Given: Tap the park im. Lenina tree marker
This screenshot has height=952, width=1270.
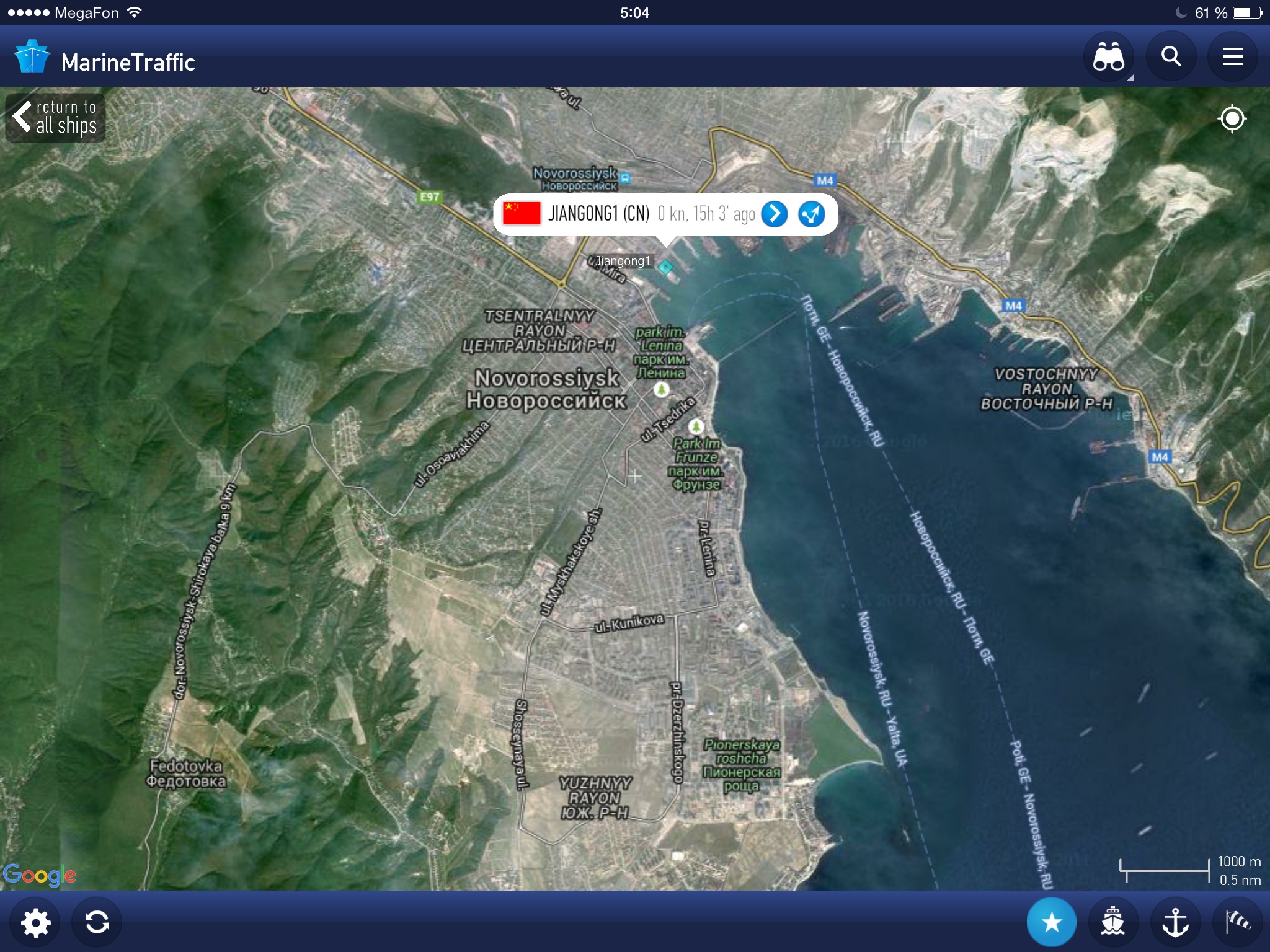Looking at the screenshot, I should tap(662, 390).
